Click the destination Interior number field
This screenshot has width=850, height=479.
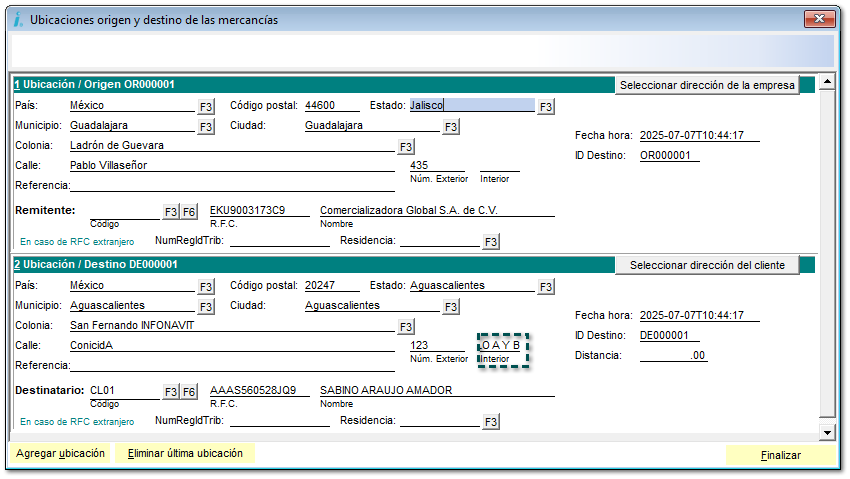point(501,345)
